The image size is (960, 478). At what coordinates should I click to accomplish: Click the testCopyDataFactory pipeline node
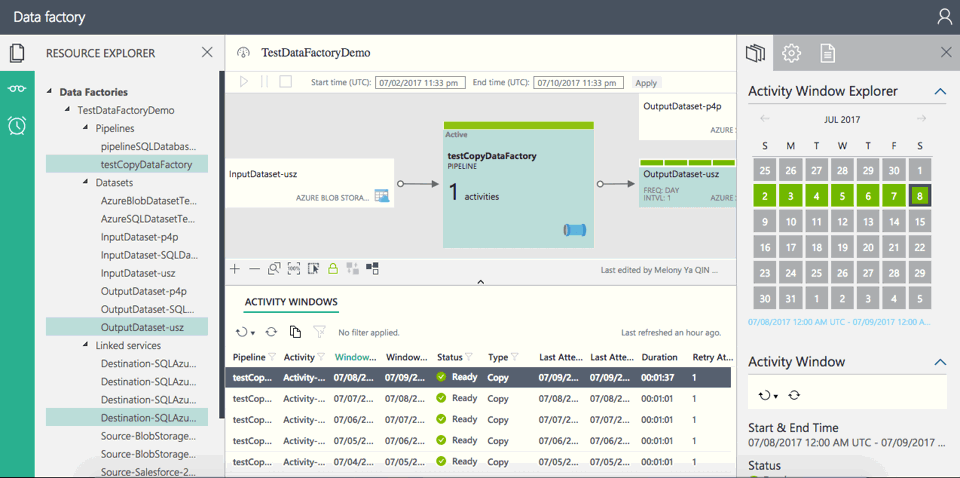coord(519,185)
